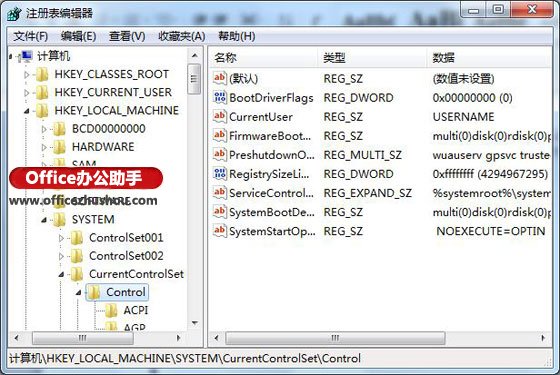Click the REG_MULTI_SZ type cell
The image size is (560, 375).
point(362,155)
